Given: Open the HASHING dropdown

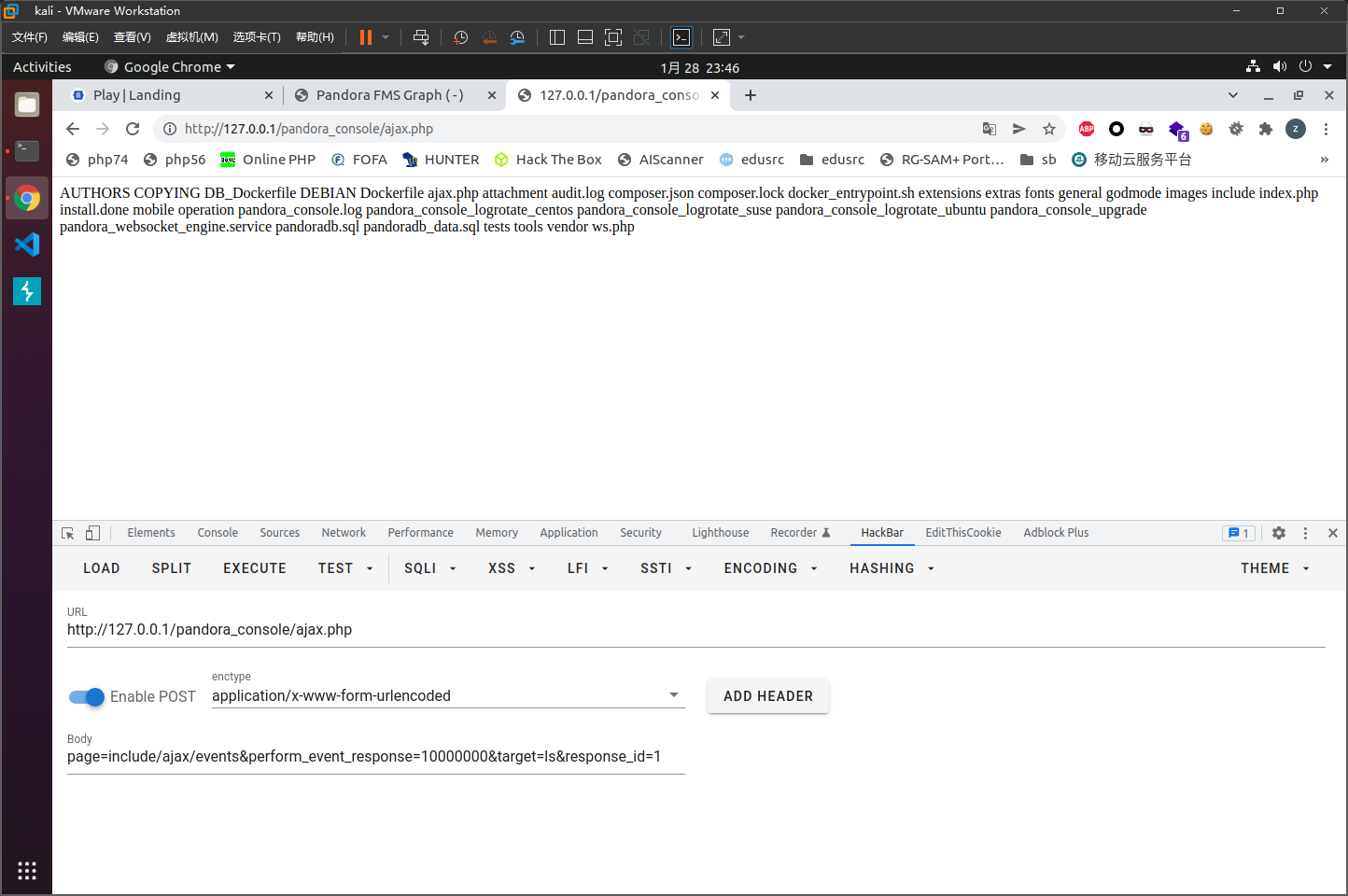Looking at the screenshot, I should [892, 568].
